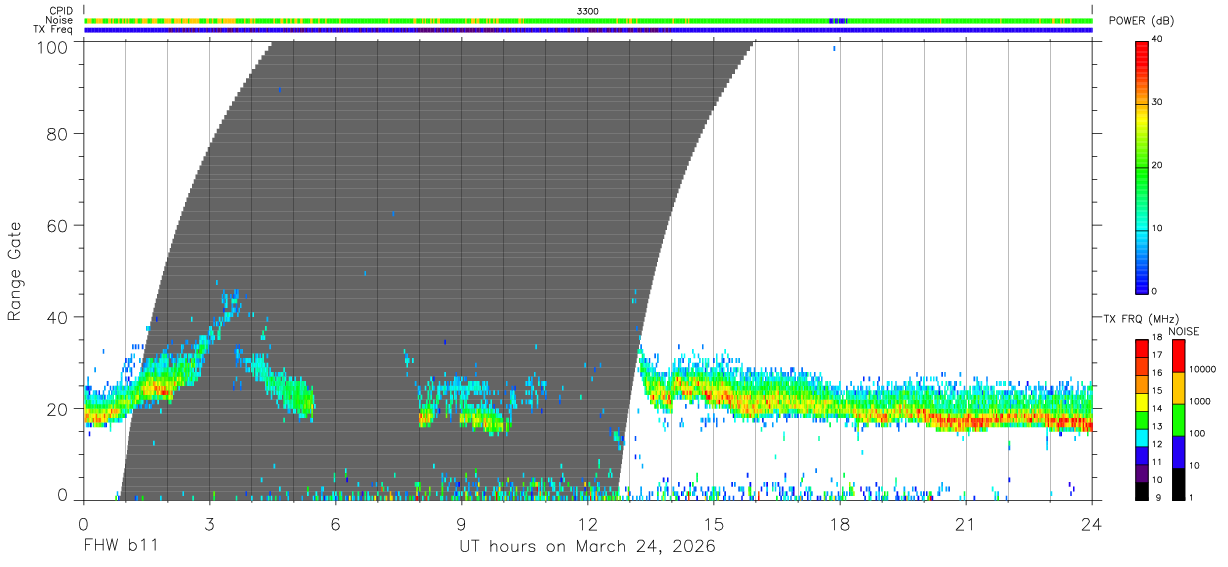Click the CPID value 3300 label
This screenshot has height=567, width=1228.
point(588,10)
